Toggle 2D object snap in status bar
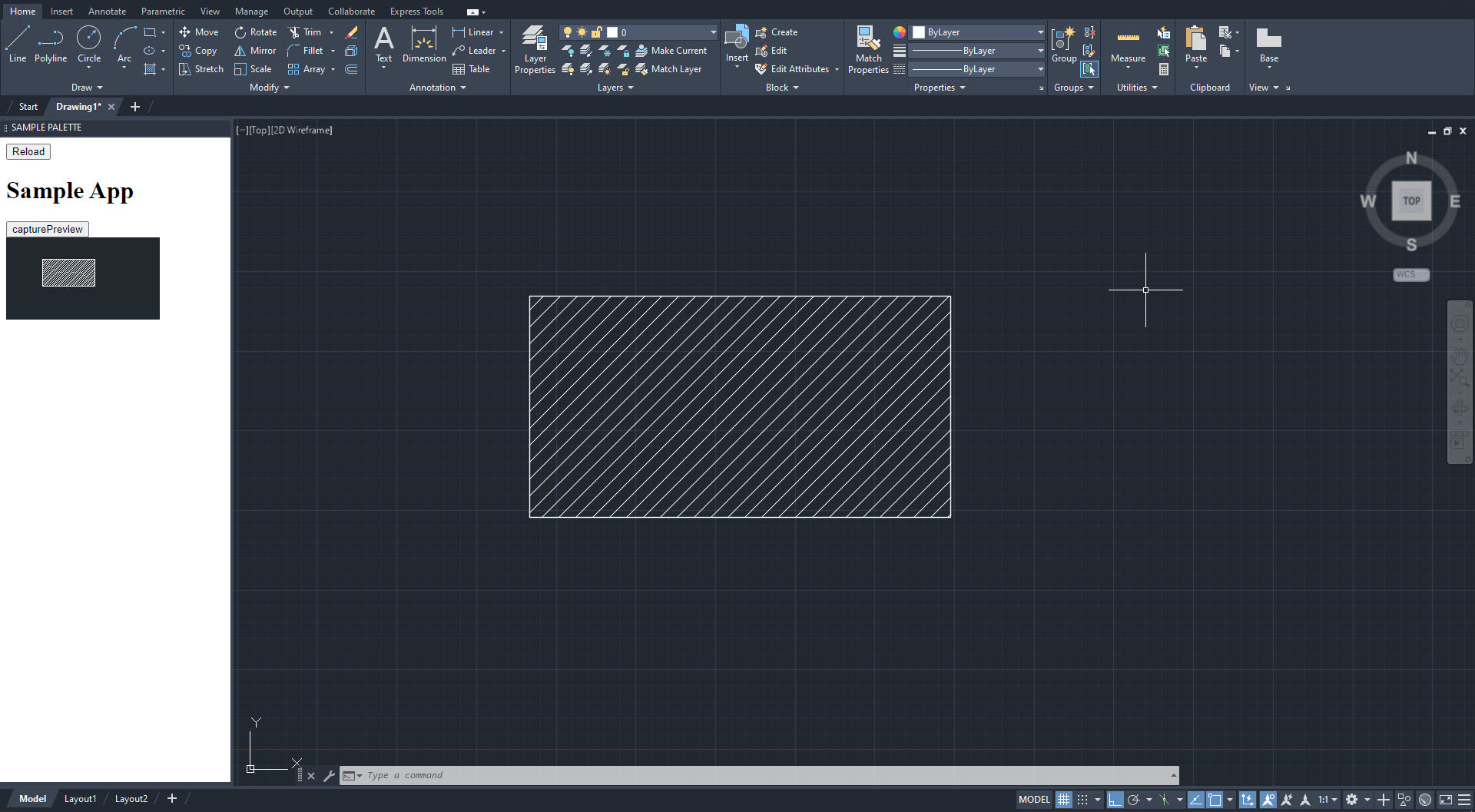Image resolution: width=1475 pixels, height=812 pixels. [x=1215, y=800]
